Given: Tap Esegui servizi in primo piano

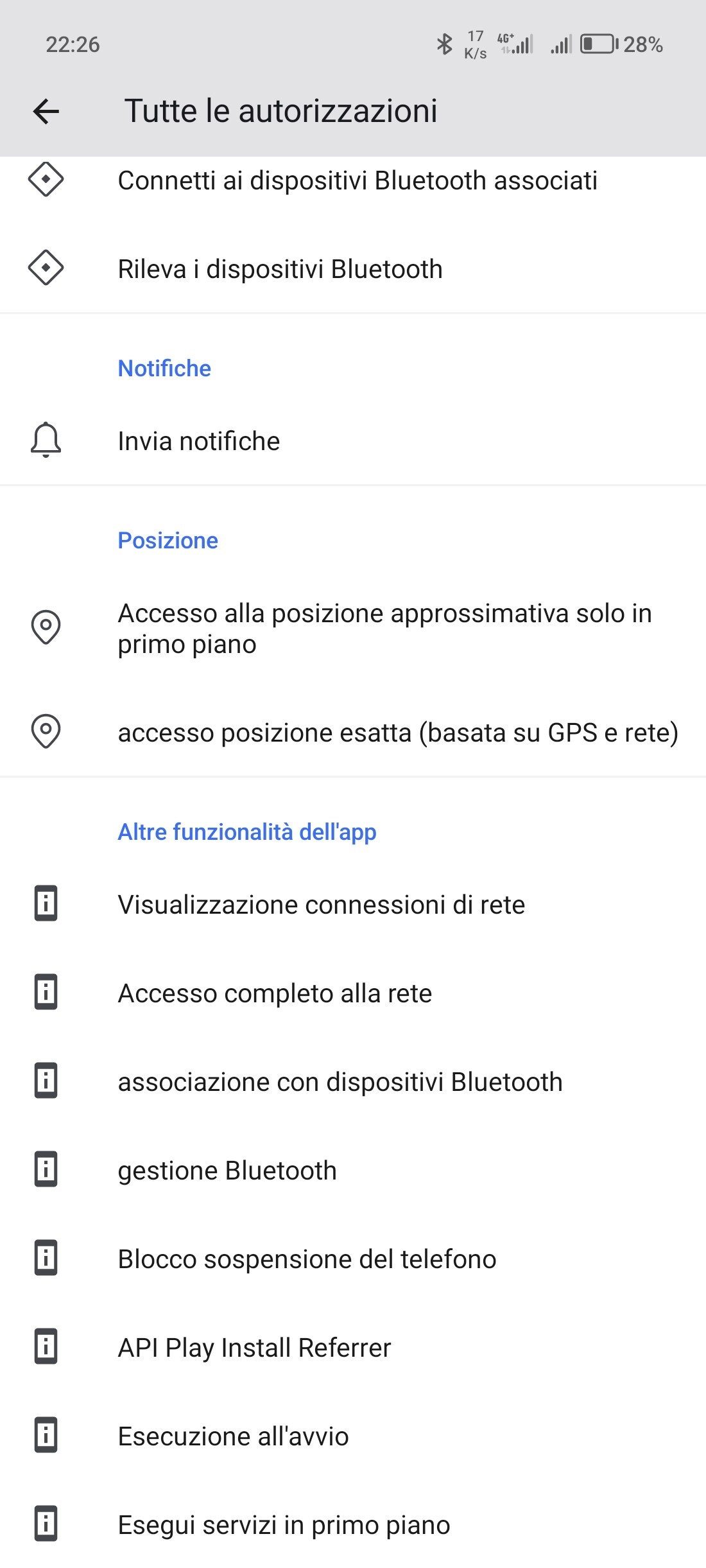Looking at the screenshot, I should [284, 1525].
